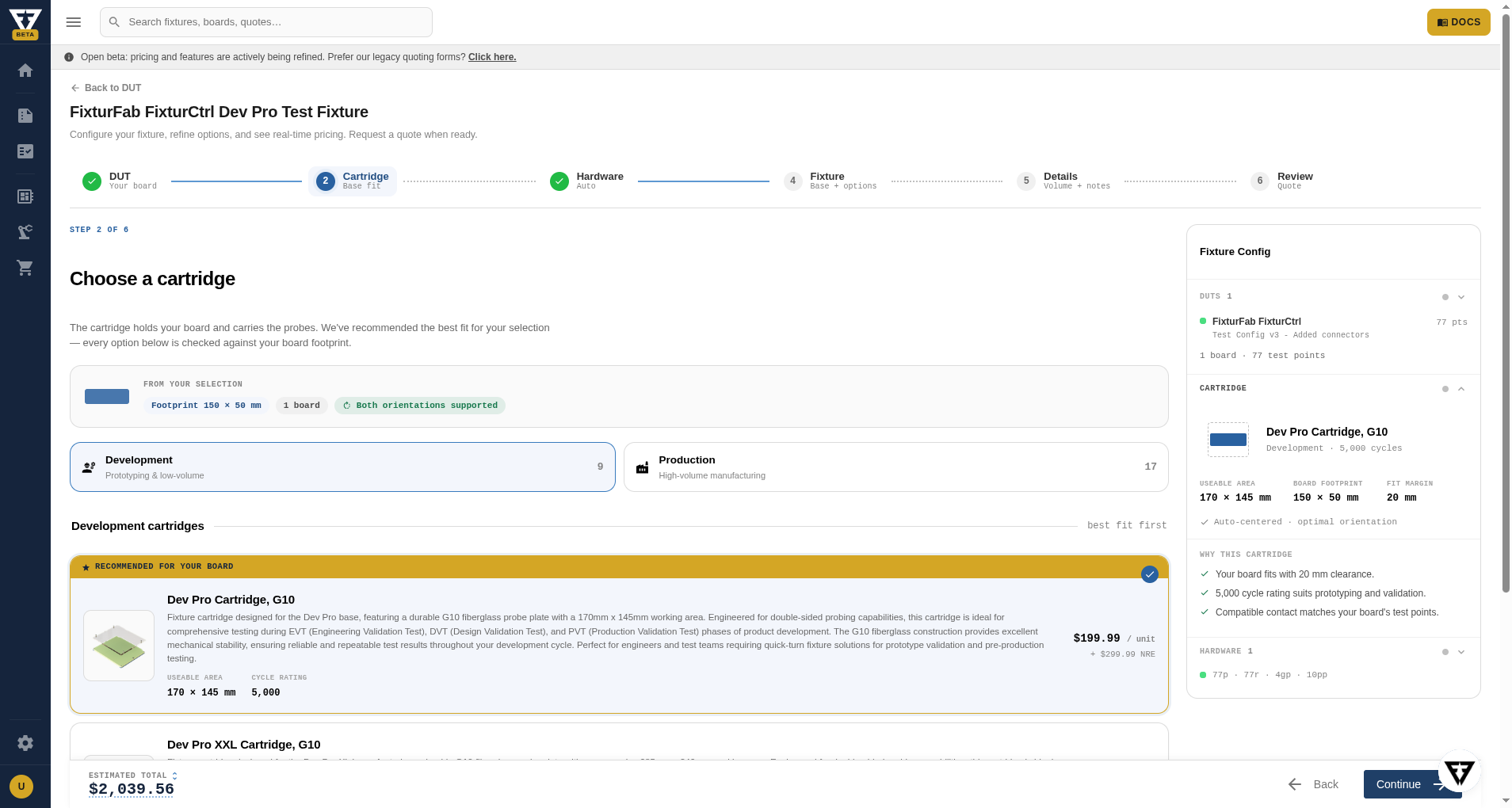Go to the Review step tab
The image size is (1512, 808).
pyautogui.click(x=1282, y=181)
